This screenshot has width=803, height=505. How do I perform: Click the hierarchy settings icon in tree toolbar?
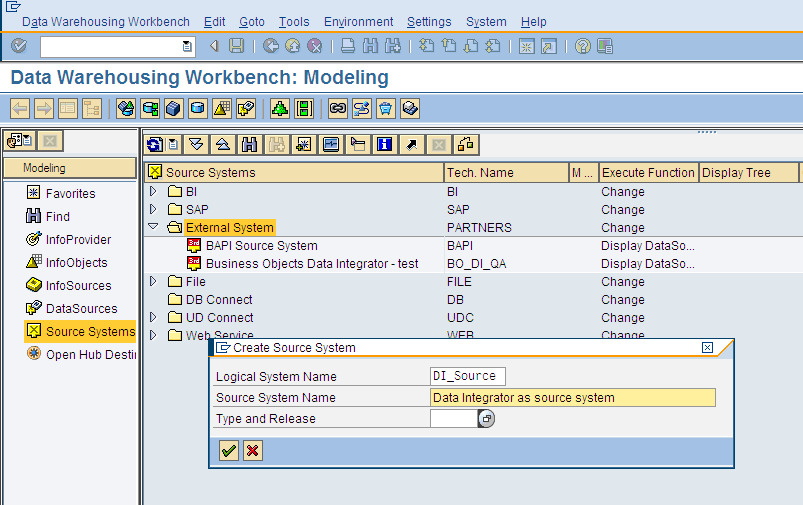pyautogui.click(x=466, y=145)
